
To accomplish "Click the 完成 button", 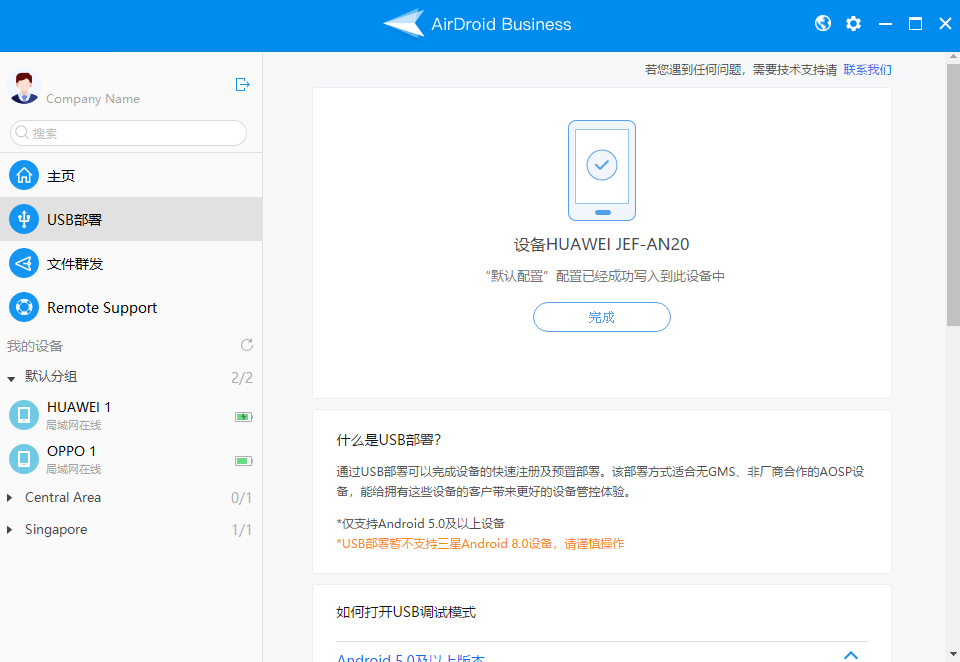I will (x=602, y=317).
